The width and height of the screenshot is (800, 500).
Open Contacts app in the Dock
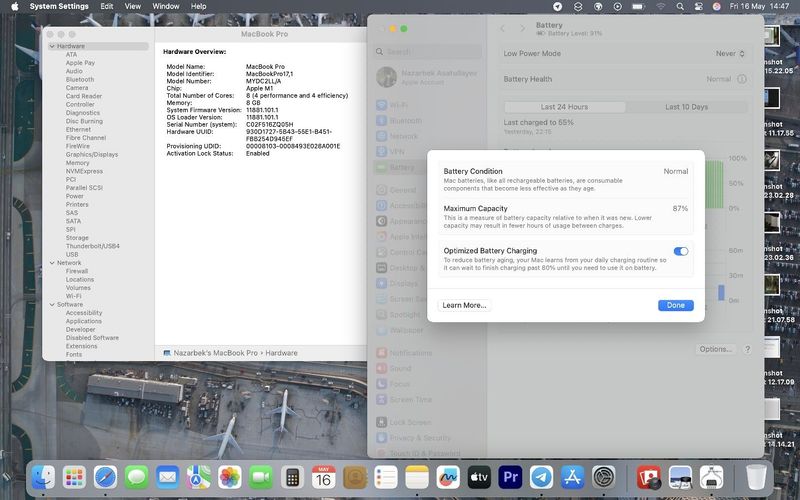click(355, 478)
